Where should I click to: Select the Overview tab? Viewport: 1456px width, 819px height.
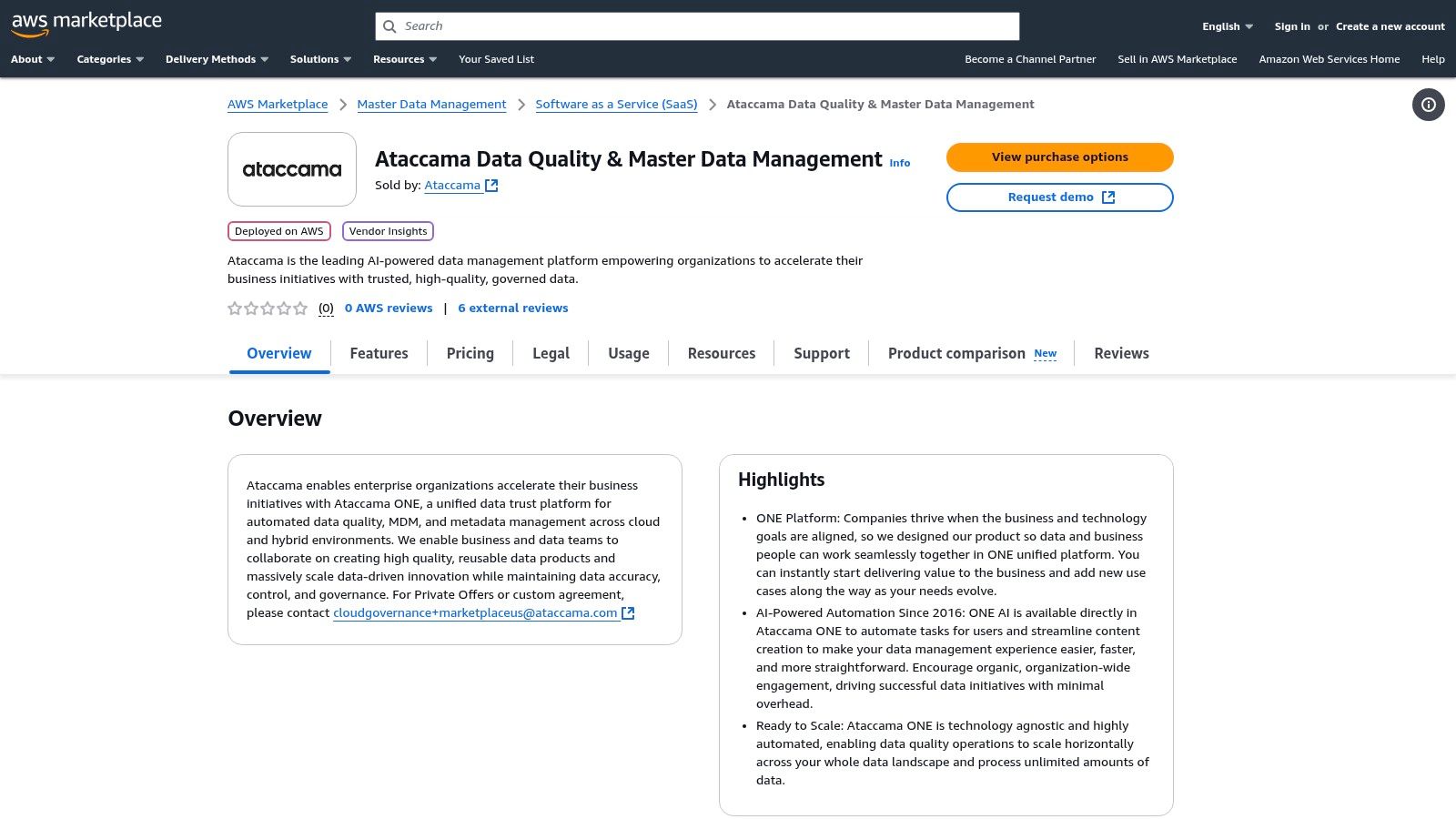(x=279, y=354)
